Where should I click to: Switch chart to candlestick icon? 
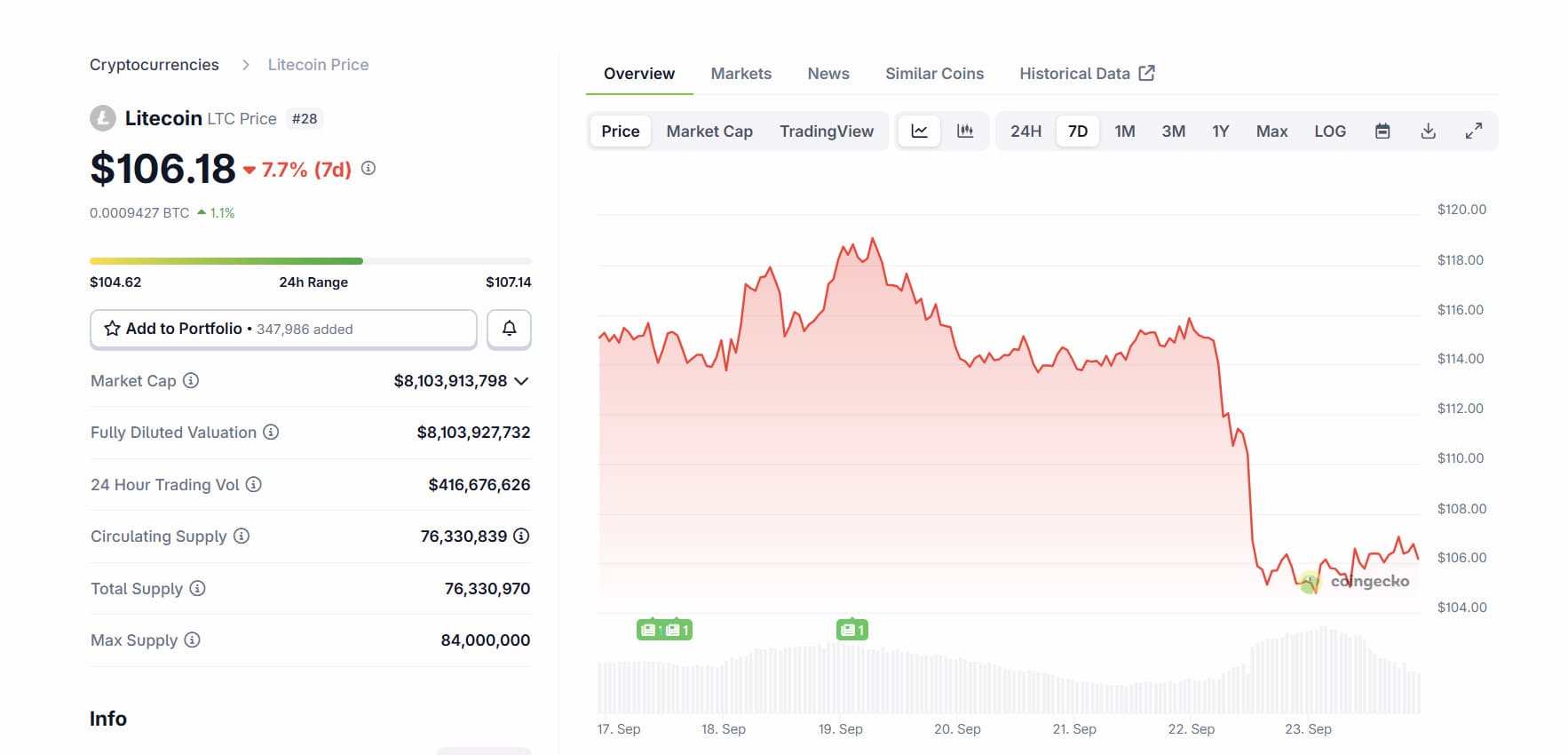click(x=965, y=131)
